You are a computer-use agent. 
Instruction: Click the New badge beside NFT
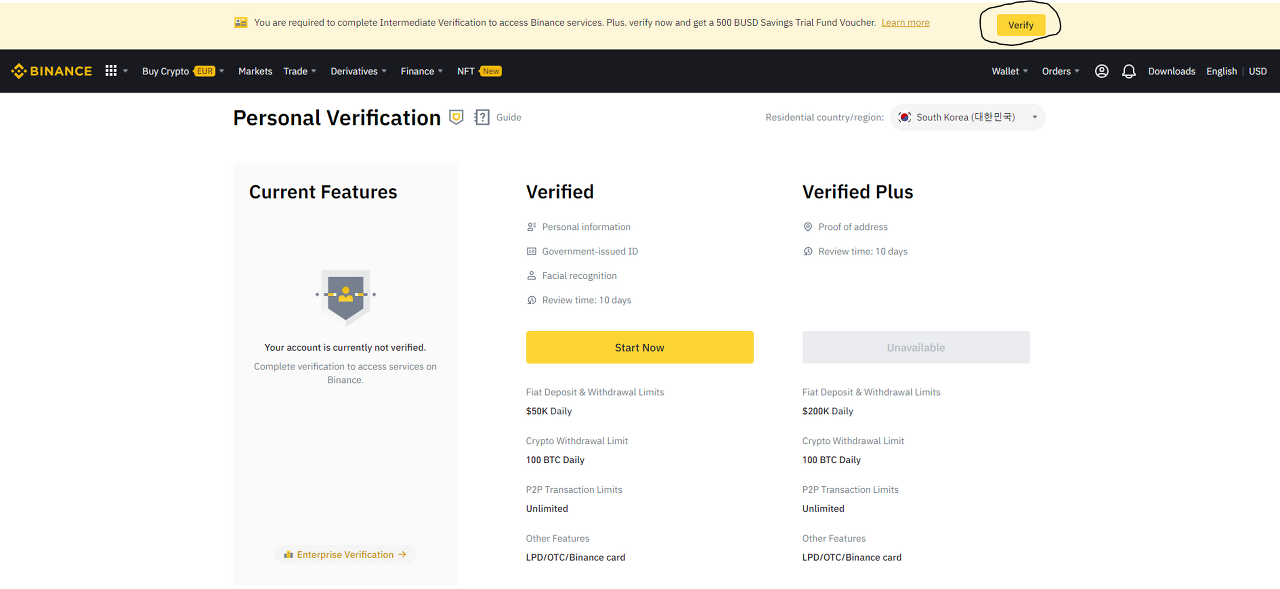pos(490,71)
